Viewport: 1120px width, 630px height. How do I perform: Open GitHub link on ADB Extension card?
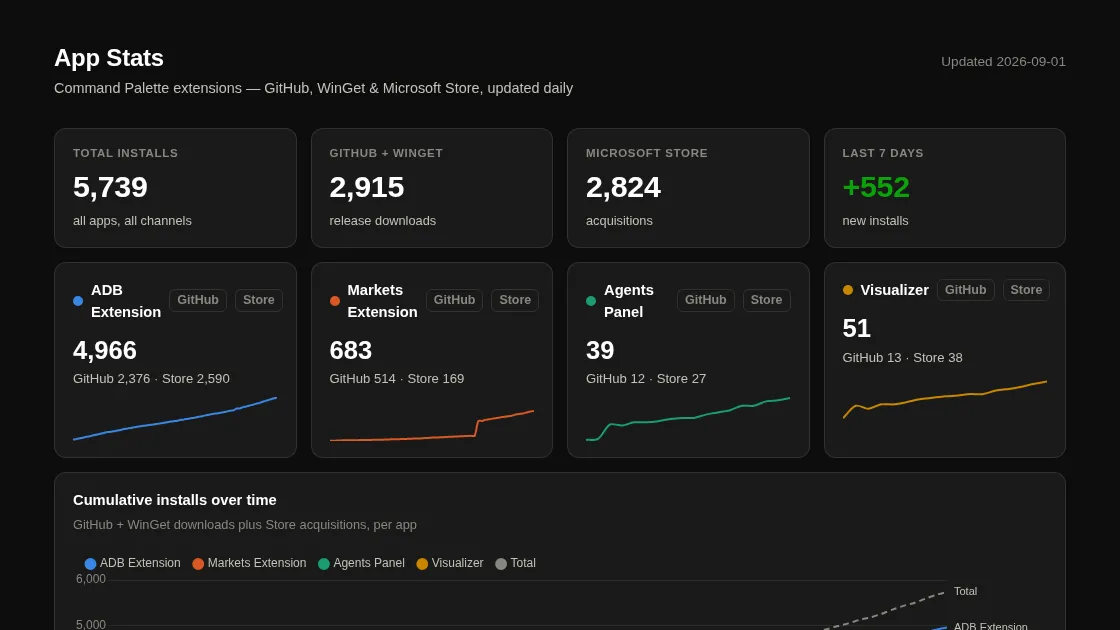[x=198, y=300]
